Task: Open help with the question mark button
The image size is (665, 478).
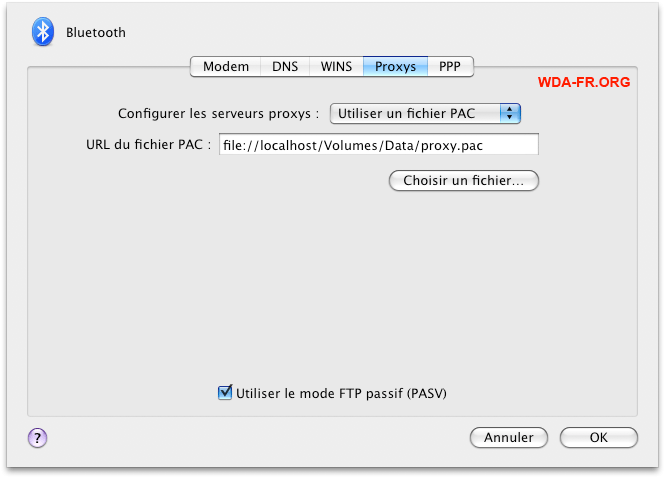Action: [37, 437]
